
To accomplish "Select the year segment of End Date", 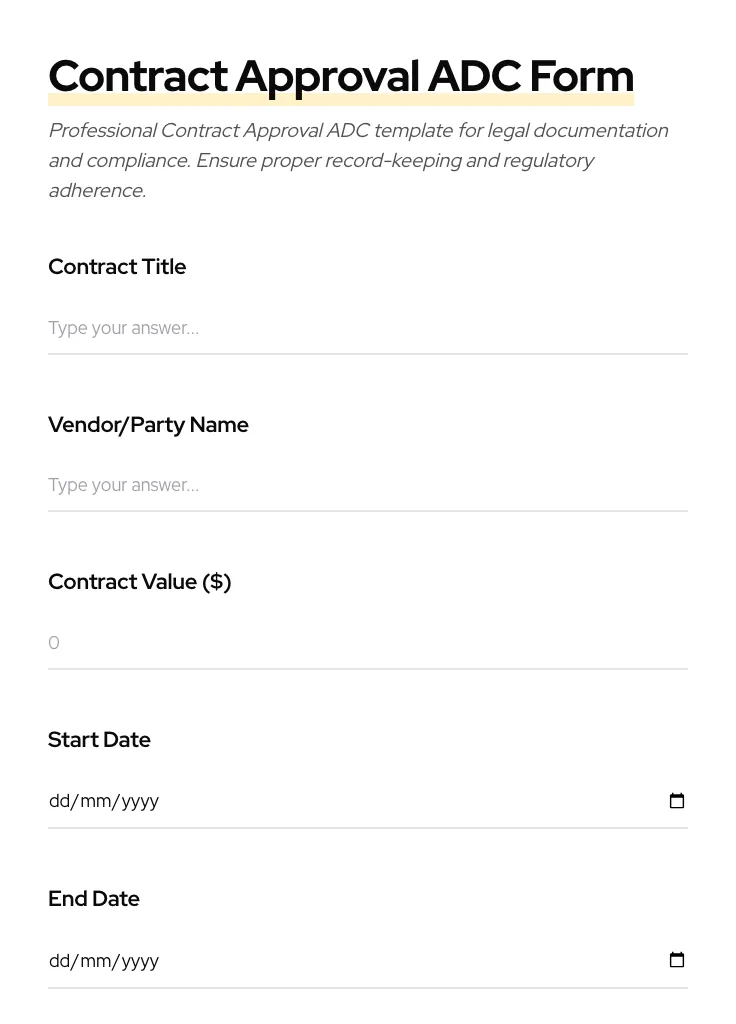I will (x=140, y=961).
